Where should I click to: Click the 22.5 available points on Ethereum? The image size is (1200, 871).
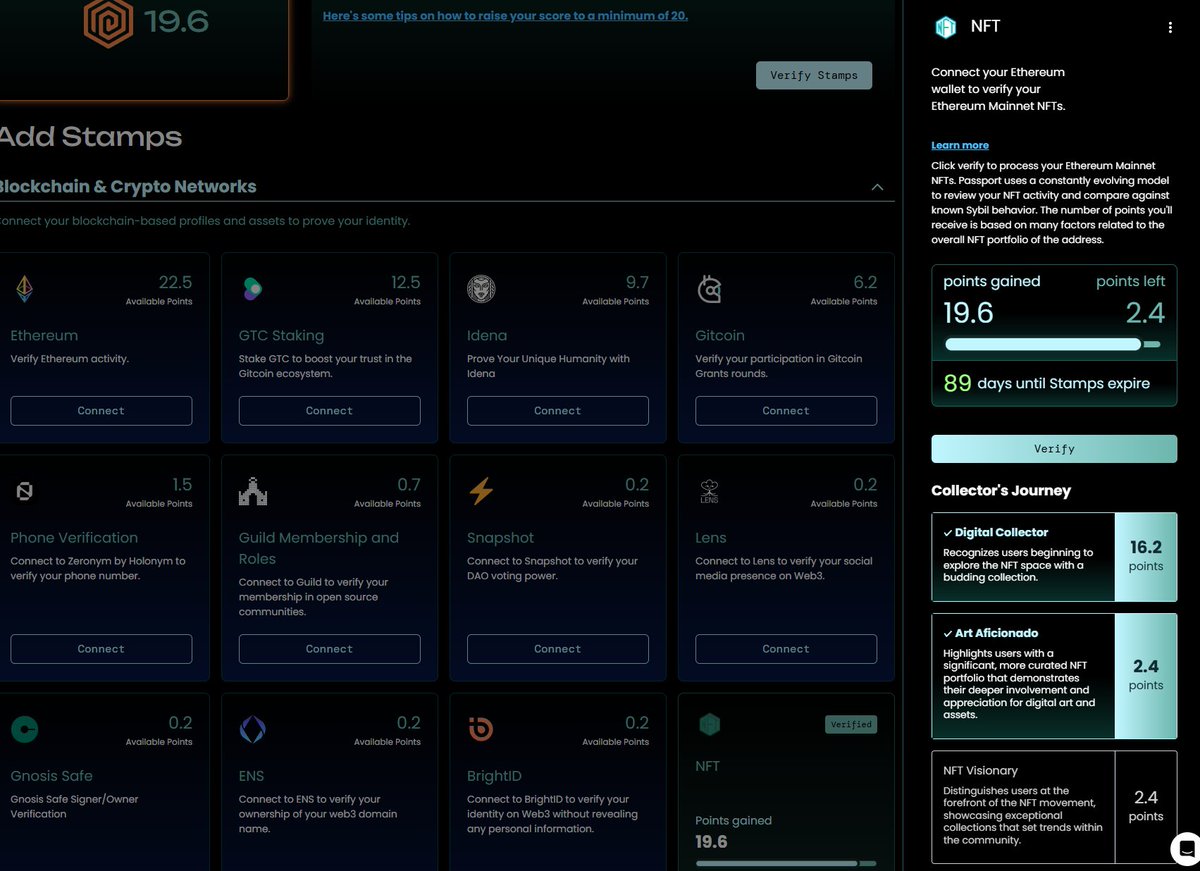click(x=175, y=283)
